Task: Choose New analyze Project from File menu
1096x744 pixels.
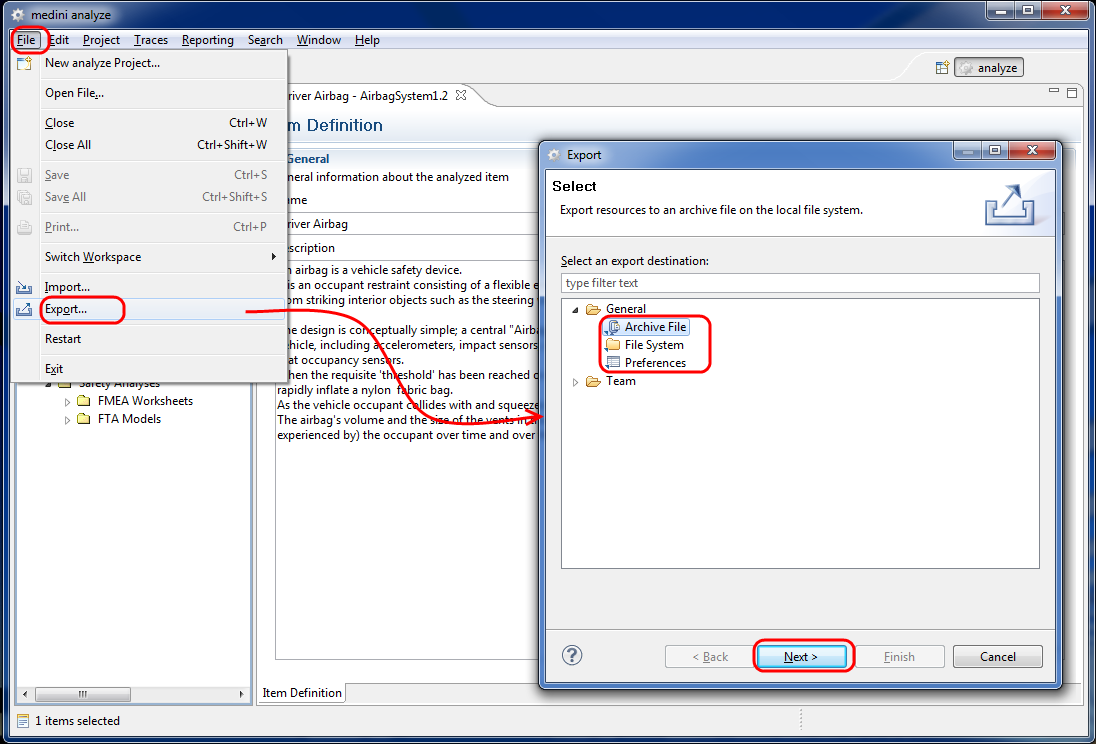Action: pyautogui.click(x=150, y=63)
